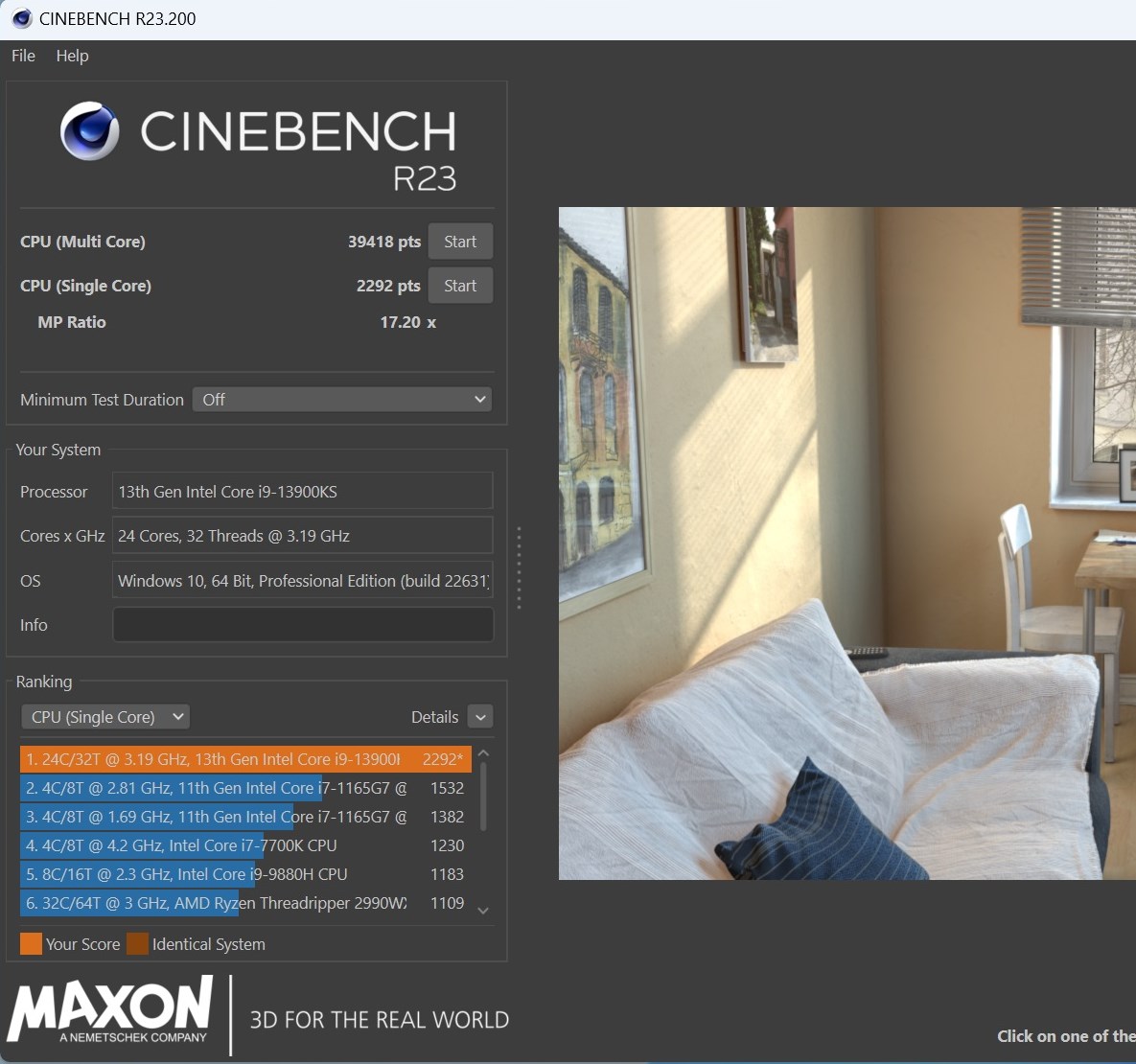Image resolution: width=1136 pixels, height=1064 pixels.
Task: Click the ranking list scroll-up arrow
Action: click(483, 753)
